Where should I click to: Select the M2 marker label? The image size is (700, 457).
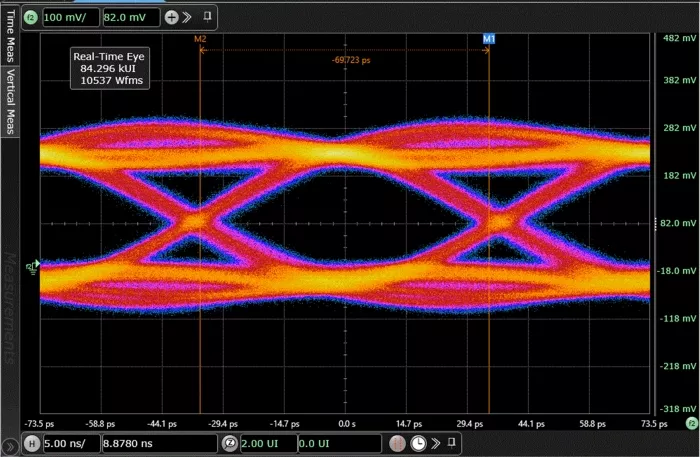pos(200,38)
